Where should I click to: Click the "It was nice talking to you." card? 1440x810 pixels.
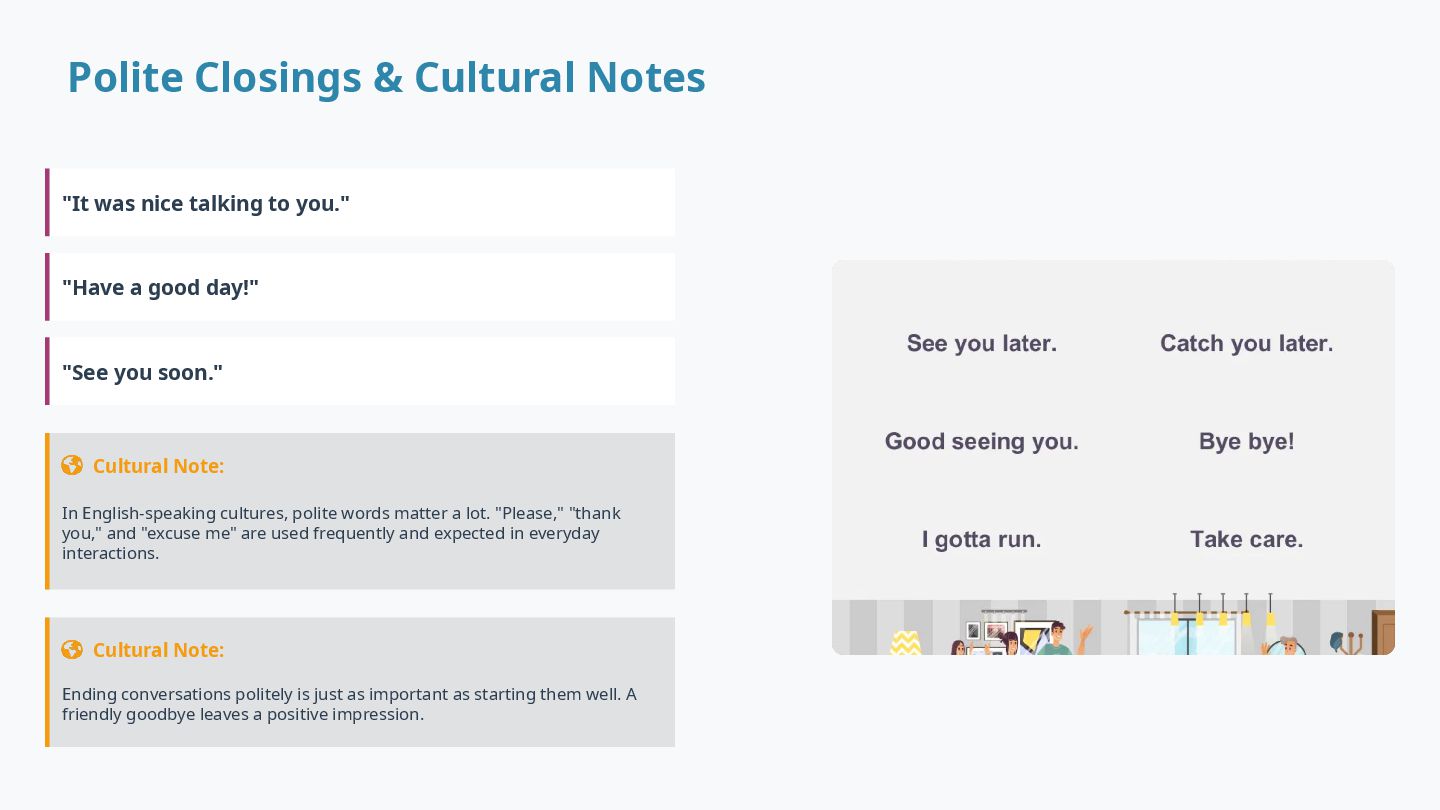pos(360,203)
